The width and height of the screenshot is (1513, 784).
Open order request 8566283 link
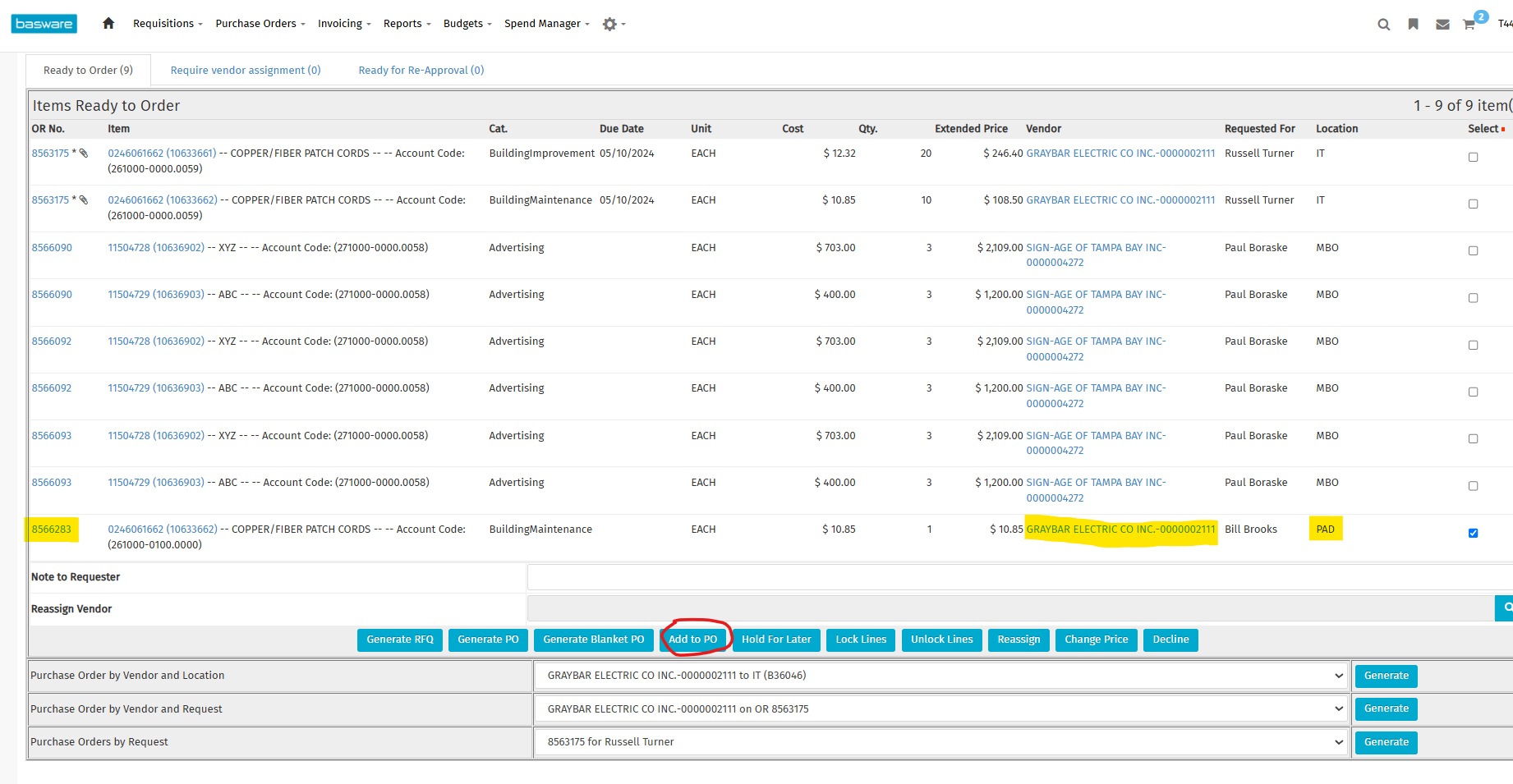(x=52, y=530)
